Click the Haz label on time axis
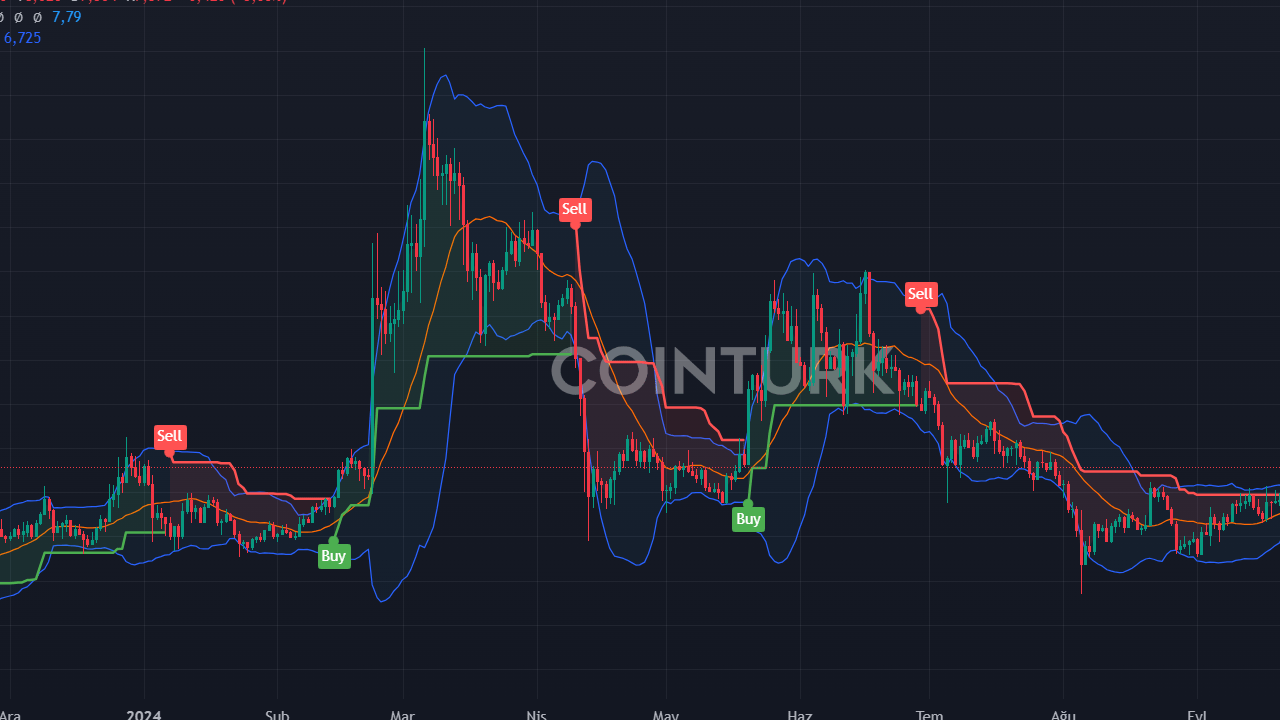Viewport: 1280px width, 720px height. (x=800, y=714)
